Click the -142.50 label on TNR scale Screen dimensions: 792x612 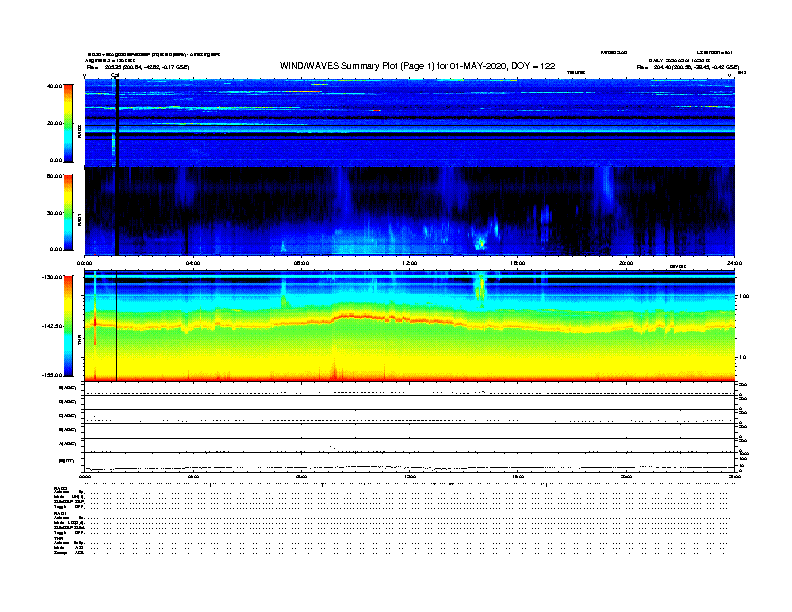[52, 326]
